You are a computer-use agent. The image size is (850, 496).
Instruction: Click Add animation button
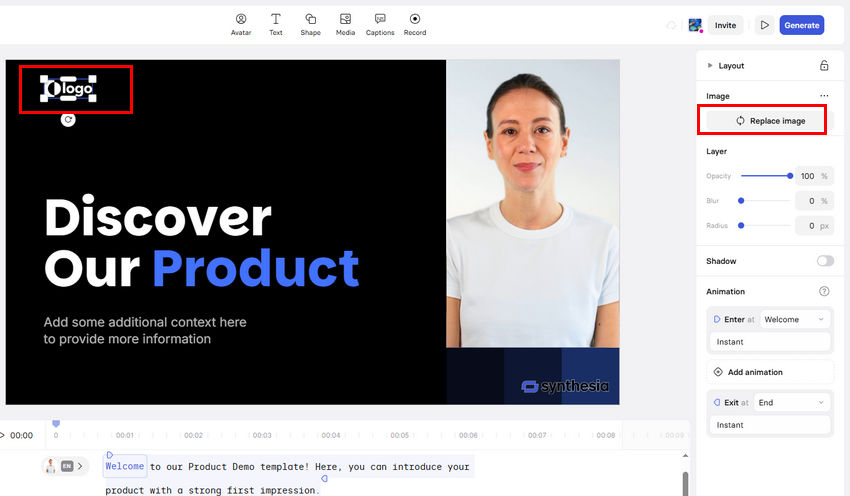(770, 372)
